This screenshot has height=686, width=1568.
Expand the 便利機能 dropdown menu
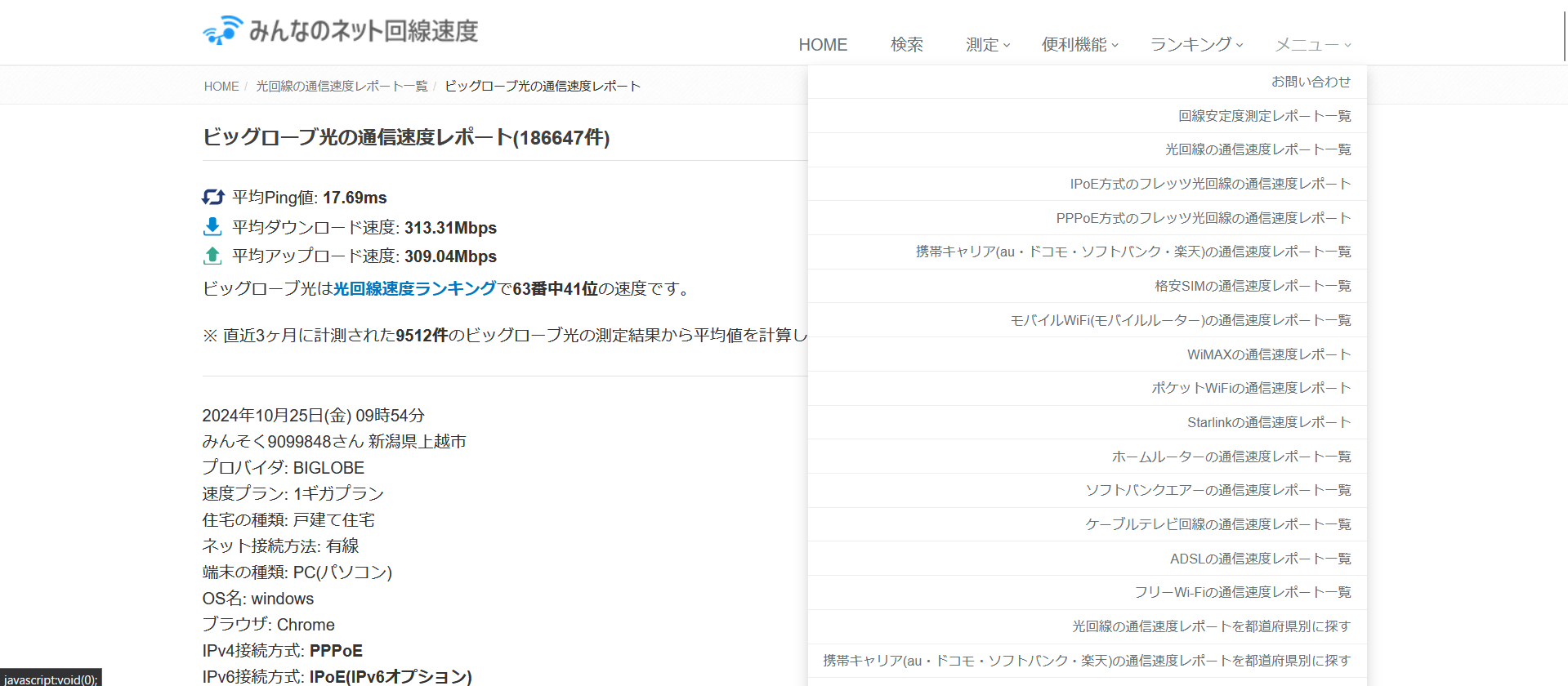click(1079, 45)
